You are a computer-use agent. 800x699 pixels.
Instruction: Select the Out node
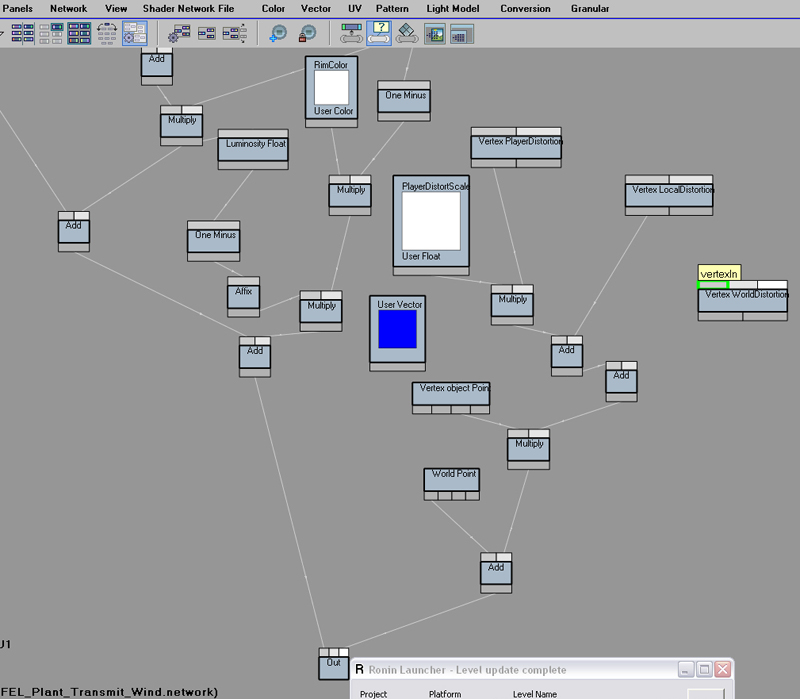[334, 664]
